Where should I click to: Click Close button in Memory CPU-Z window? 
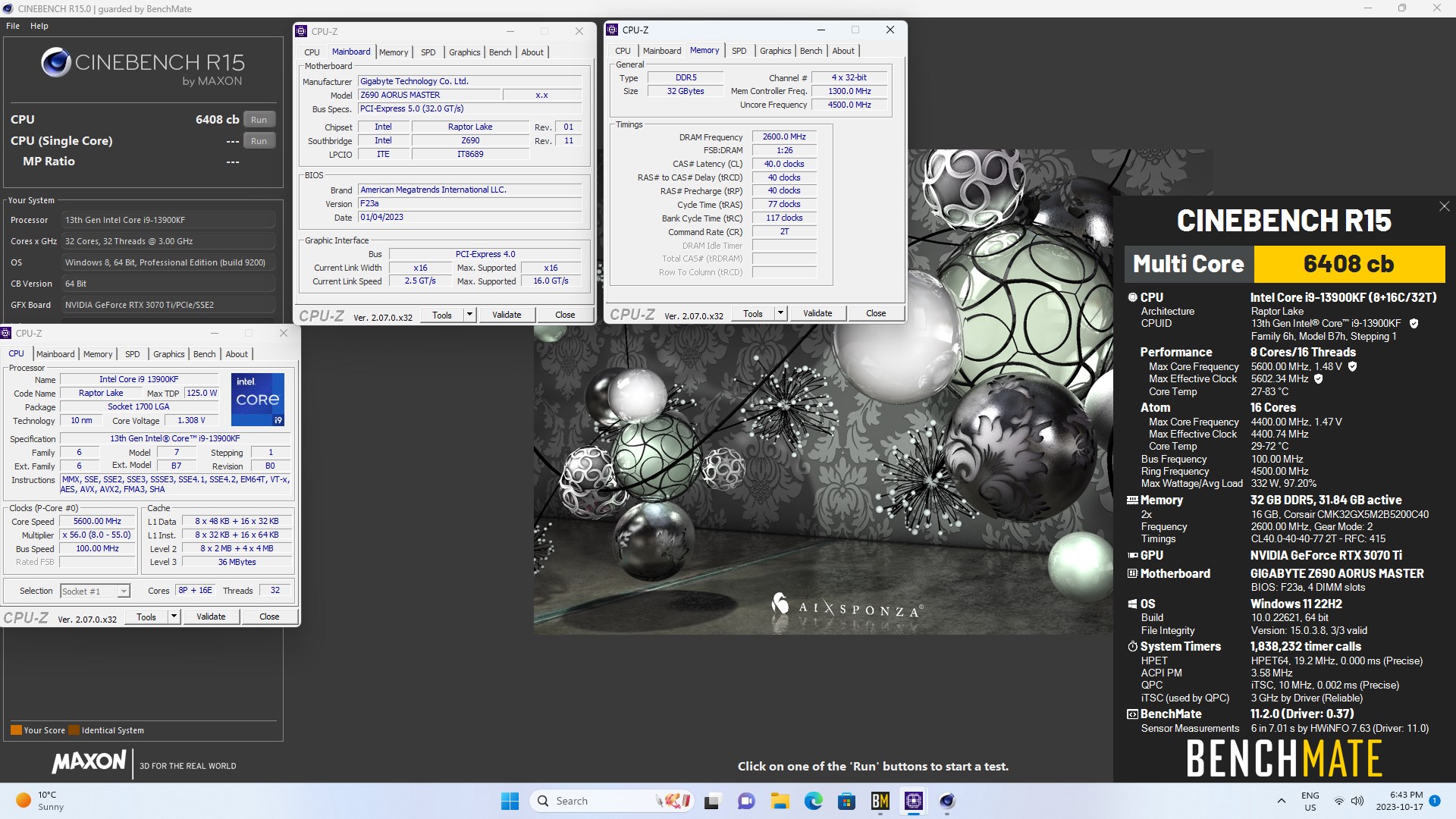point(876,313)
